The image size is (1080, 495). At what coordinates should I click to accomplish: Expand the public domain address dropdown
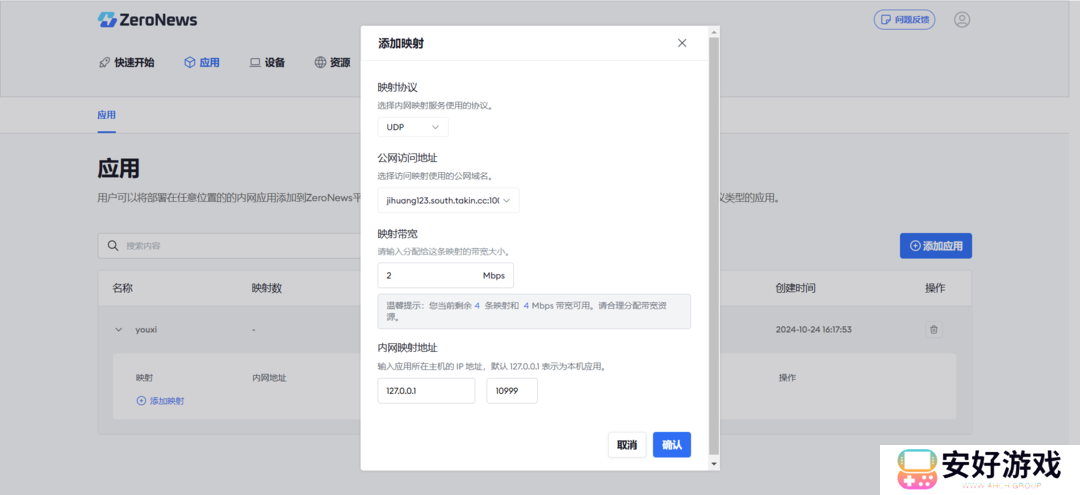click(x=448, y=201)
